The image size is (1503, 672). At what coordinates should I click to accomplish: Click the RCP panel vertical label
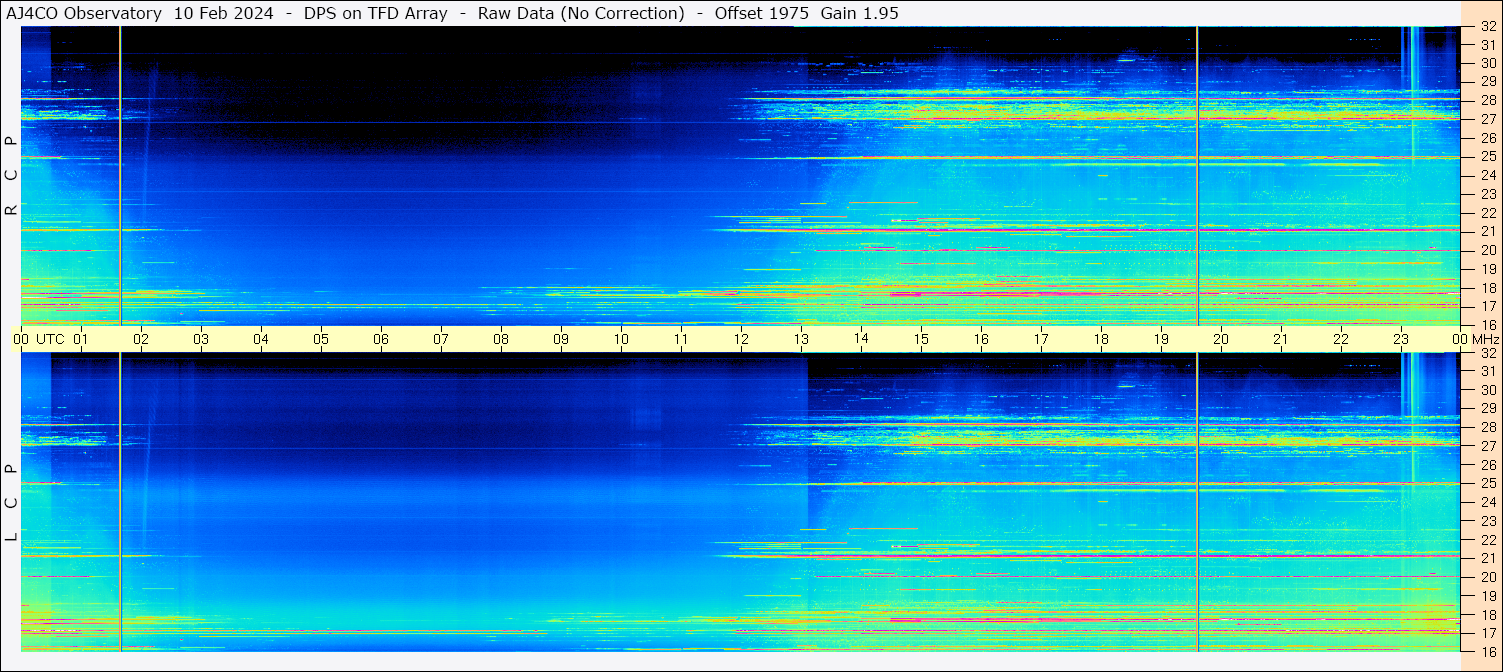[11, 176]
